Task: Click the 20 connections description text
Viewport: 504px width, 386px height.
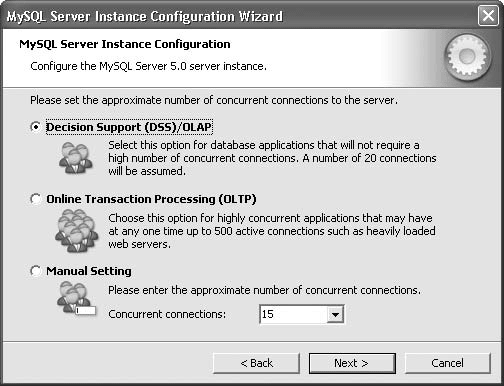Action: tap(272, 158)
